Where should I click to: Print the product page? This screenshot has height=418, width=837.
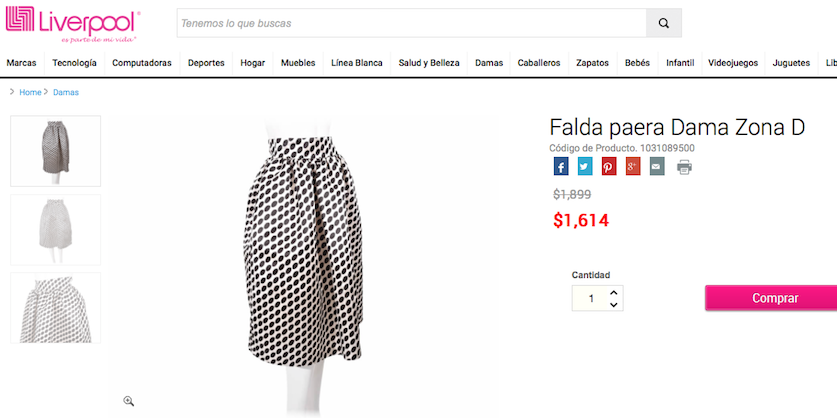[x=684, y=167]
